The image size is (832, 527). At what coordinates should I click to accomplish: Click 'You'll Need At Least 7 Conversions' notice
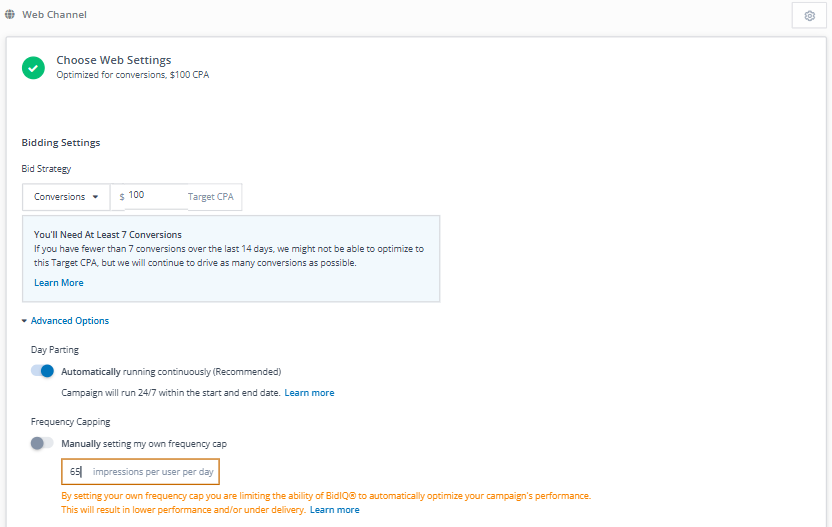tap(108, 234)
